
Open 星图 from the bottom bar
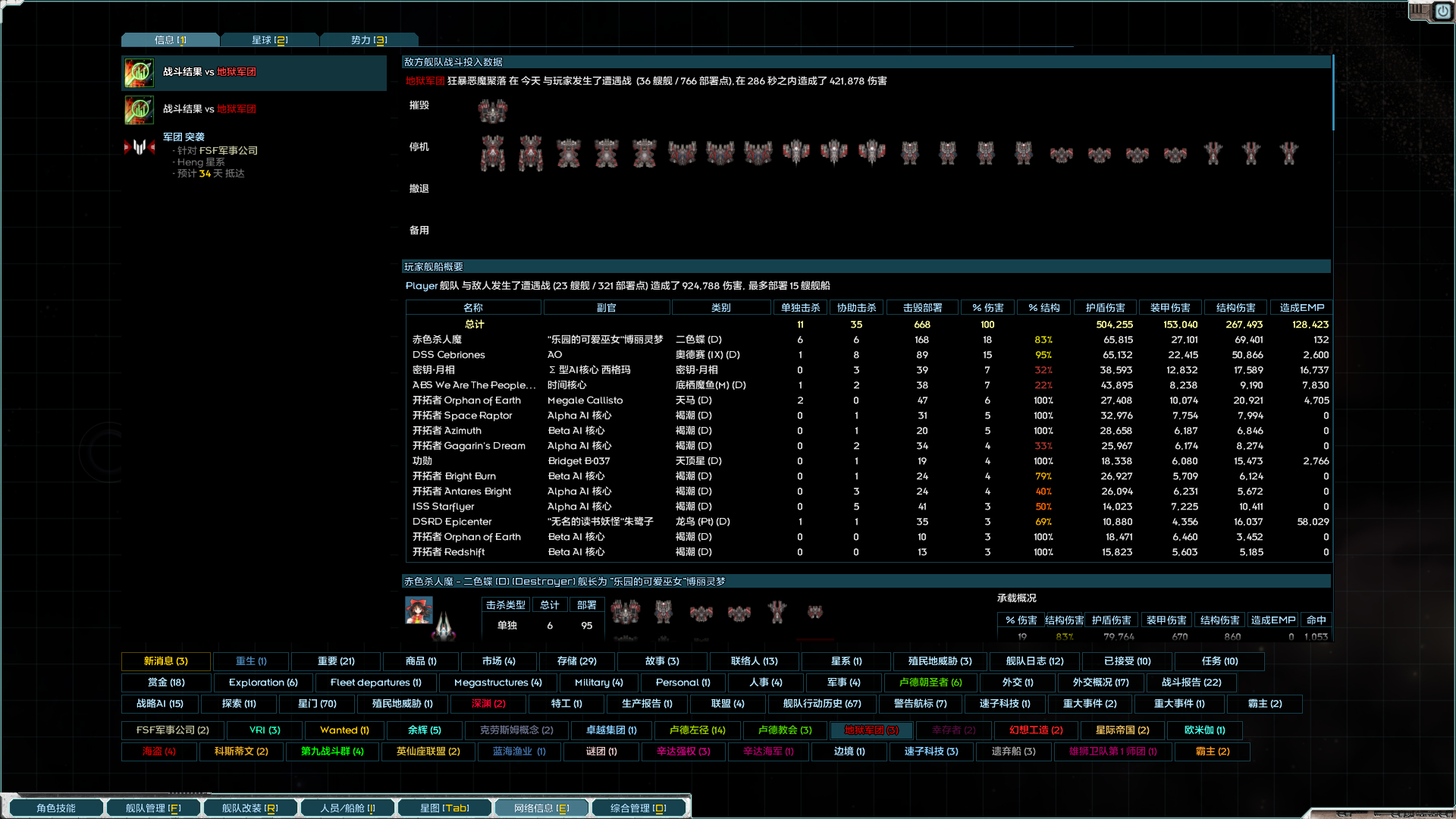coord(445,807)
